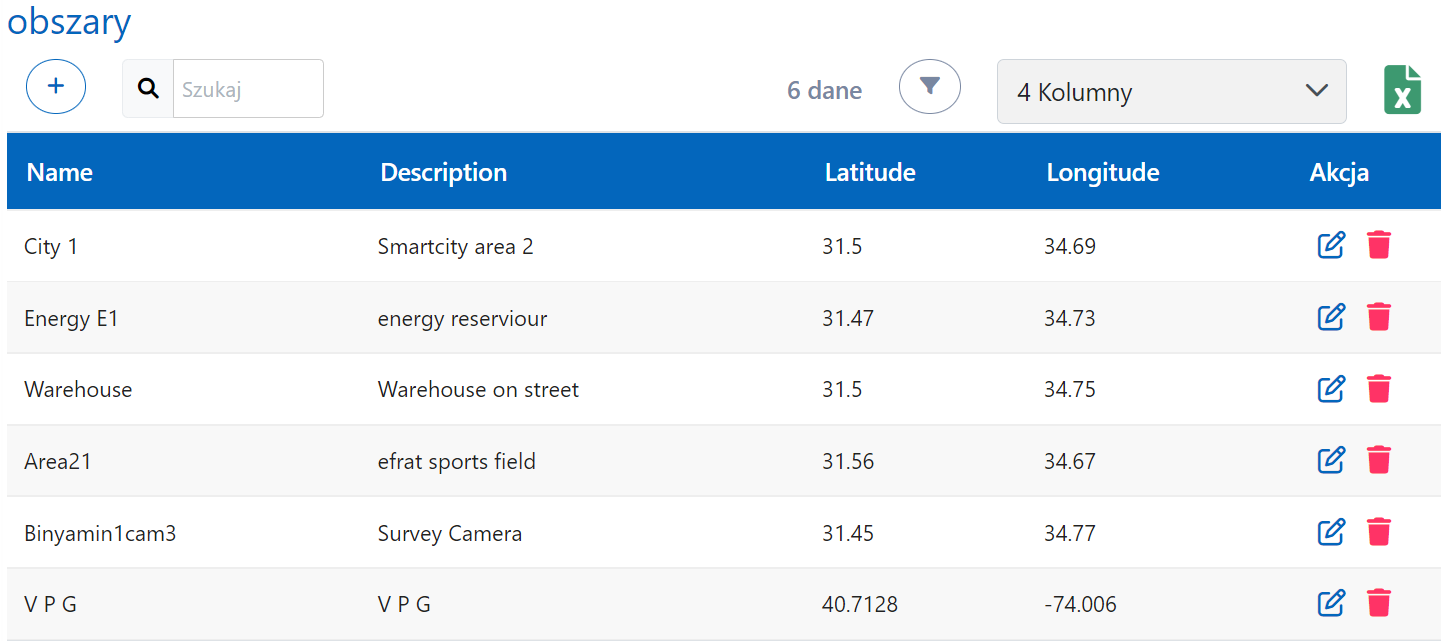1451x641 pixels.
Task: Open the 4 Kolumny columns dropdown
Action: (1171, 92)
